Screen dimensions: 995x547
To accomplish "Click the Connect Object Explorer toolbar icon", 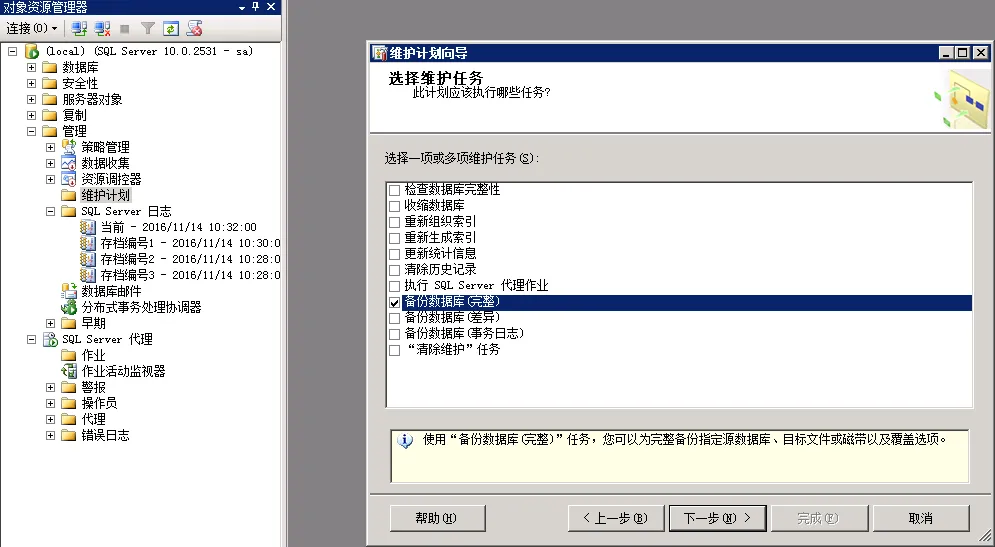I will point(79,29).
